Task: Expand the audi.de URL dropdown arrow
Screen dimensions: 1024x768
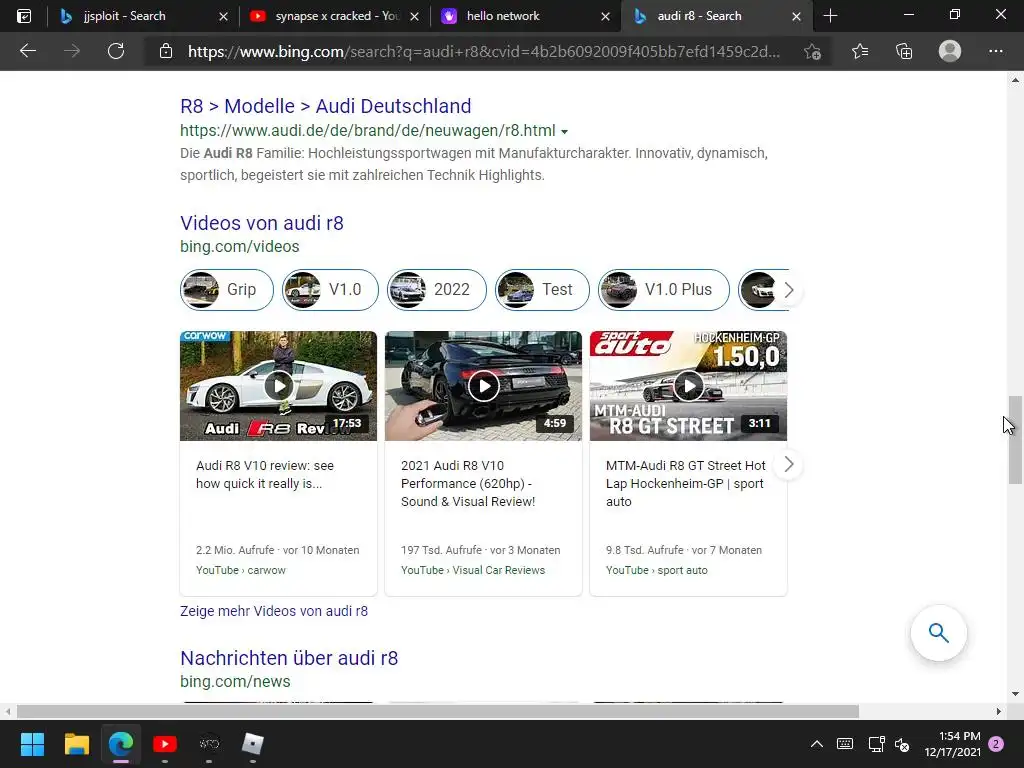Action: [x=564, y=131]
